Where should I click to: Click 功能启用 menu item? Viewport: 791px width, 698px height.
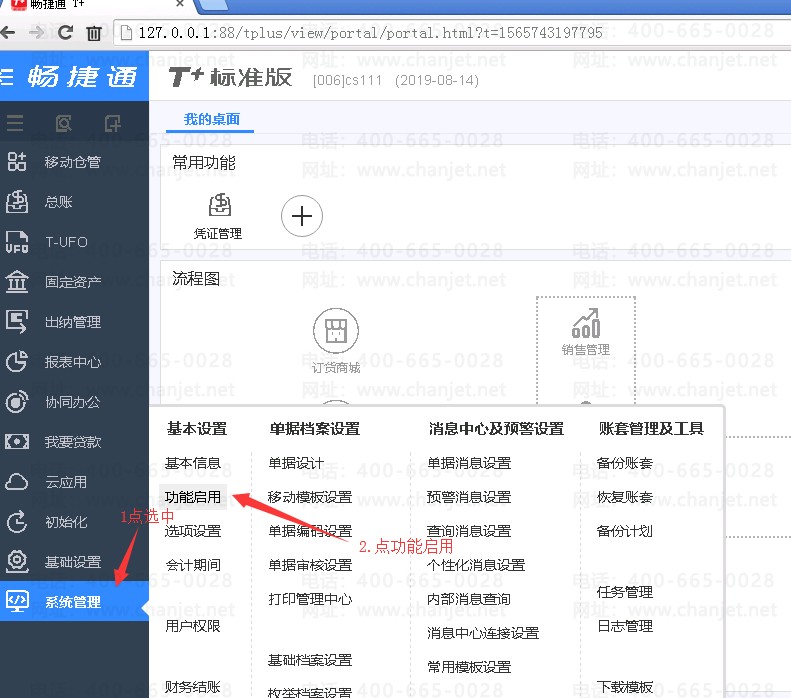(x=193, y=497)
